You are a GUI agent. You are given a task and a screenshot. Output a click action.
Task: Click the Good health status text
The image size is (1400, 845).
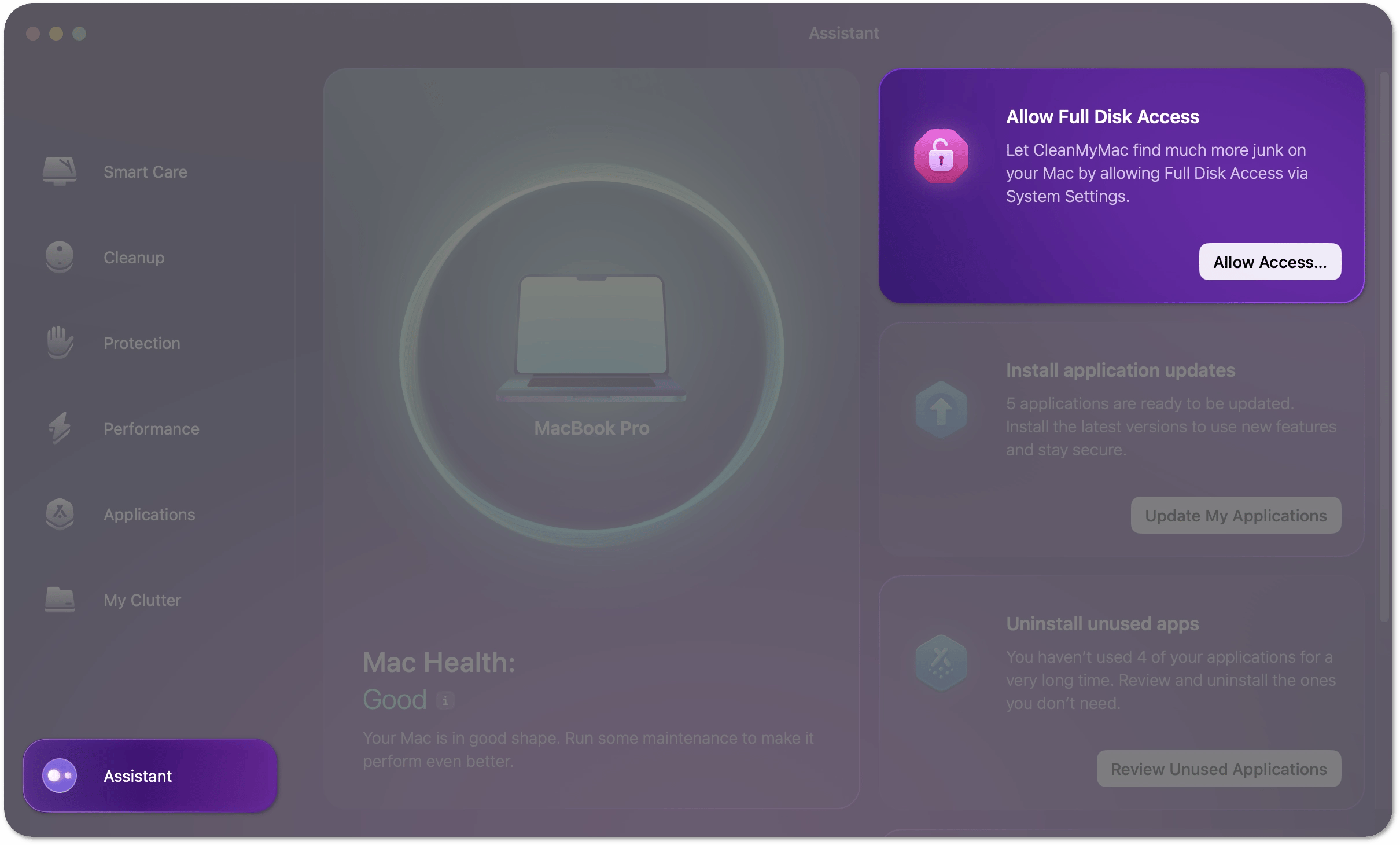pos(395,700)
